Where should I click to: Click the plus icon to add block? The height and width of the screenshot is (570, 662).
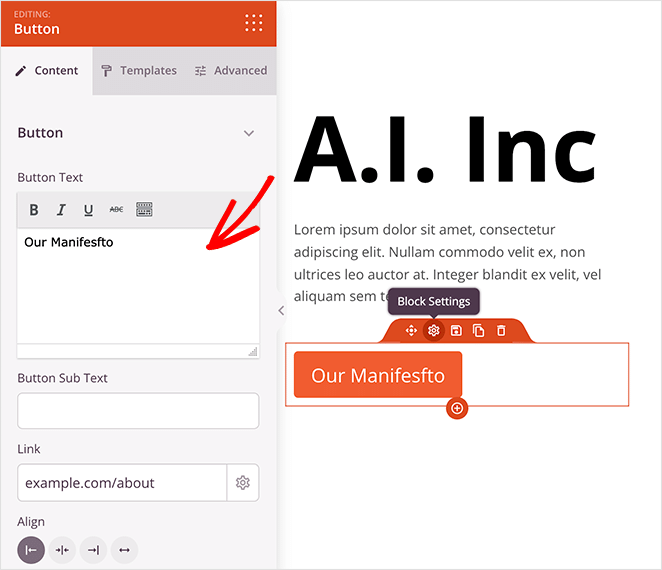click(457, 408)
